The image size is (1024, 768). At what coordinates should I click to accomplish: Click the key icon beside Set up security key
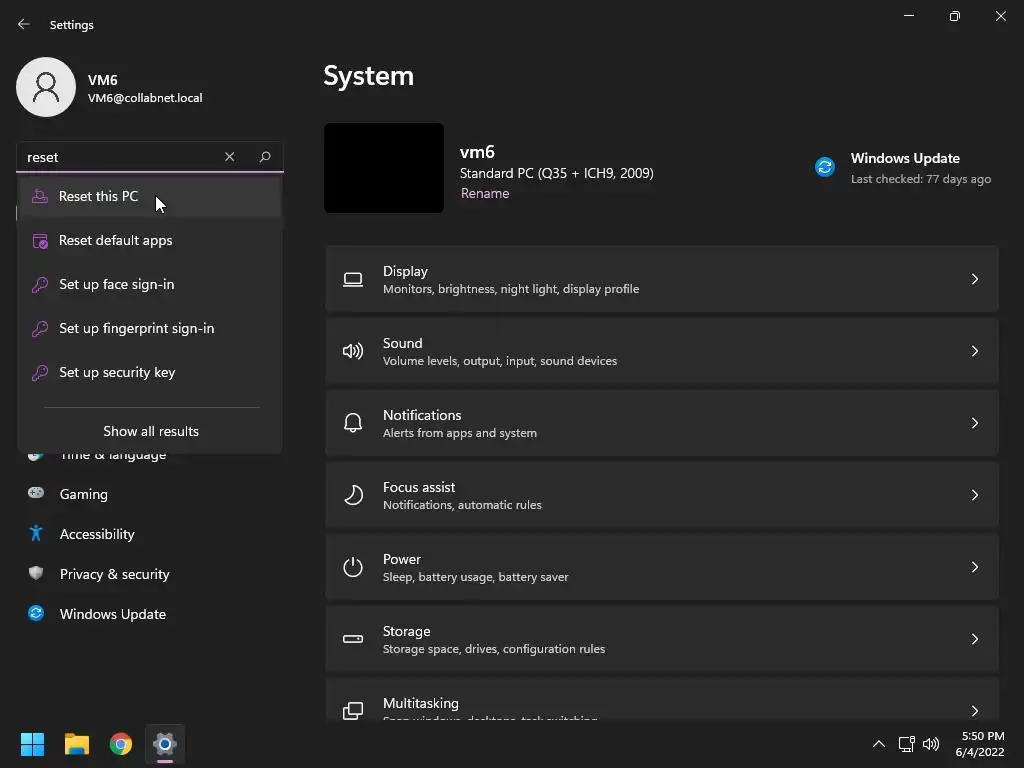tap(40, 372)
